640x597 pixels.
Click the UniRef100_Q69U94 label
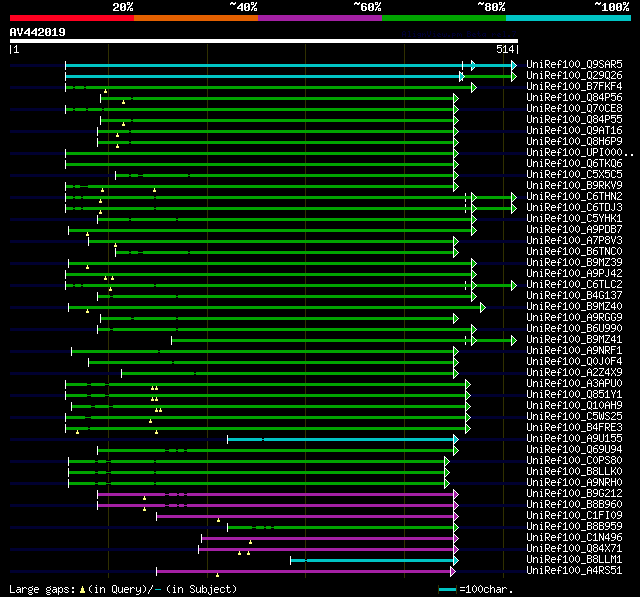[574, 450]
